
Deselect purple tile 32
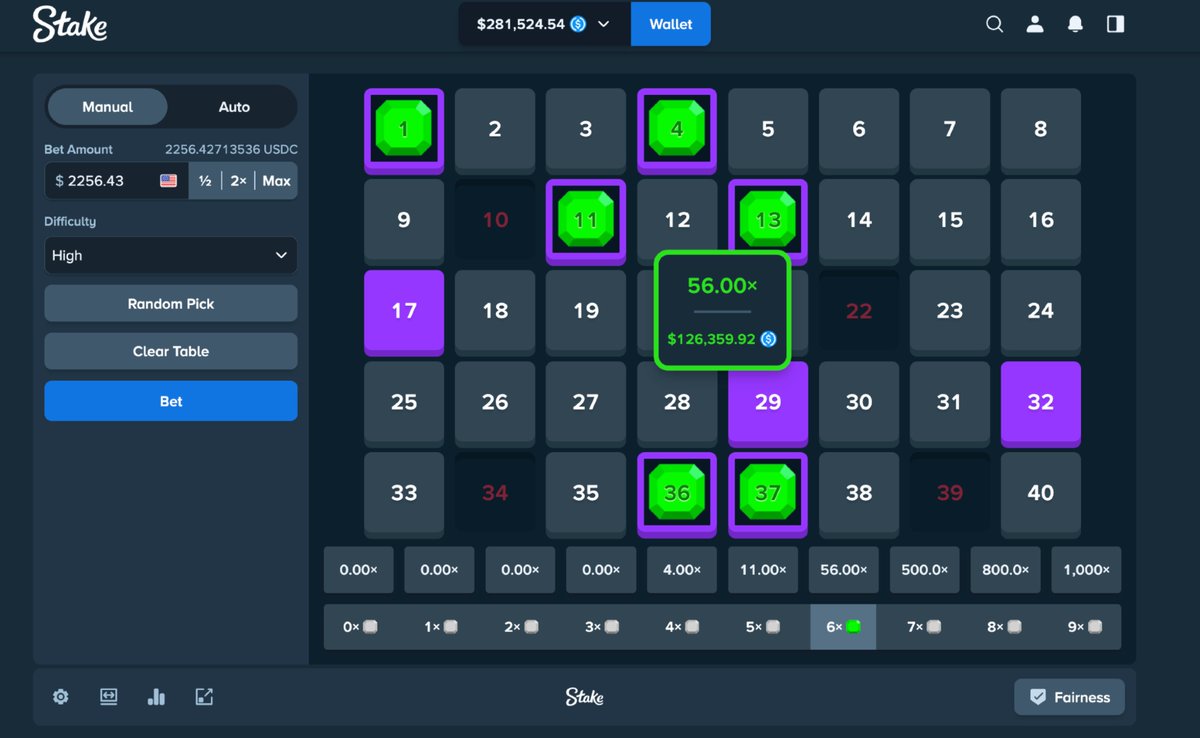click(x=1041, y=403)
